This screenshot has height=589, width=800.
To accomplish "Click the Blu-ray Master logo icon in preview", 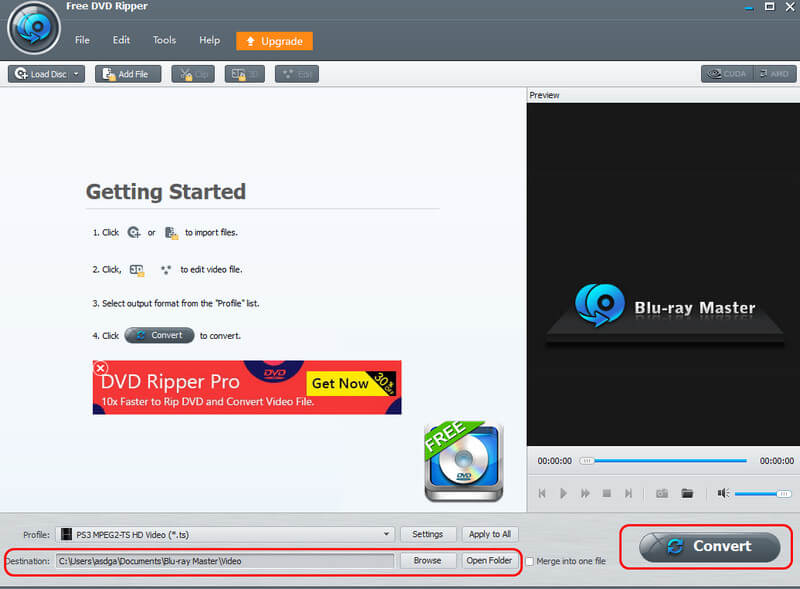I will (599, 305).
